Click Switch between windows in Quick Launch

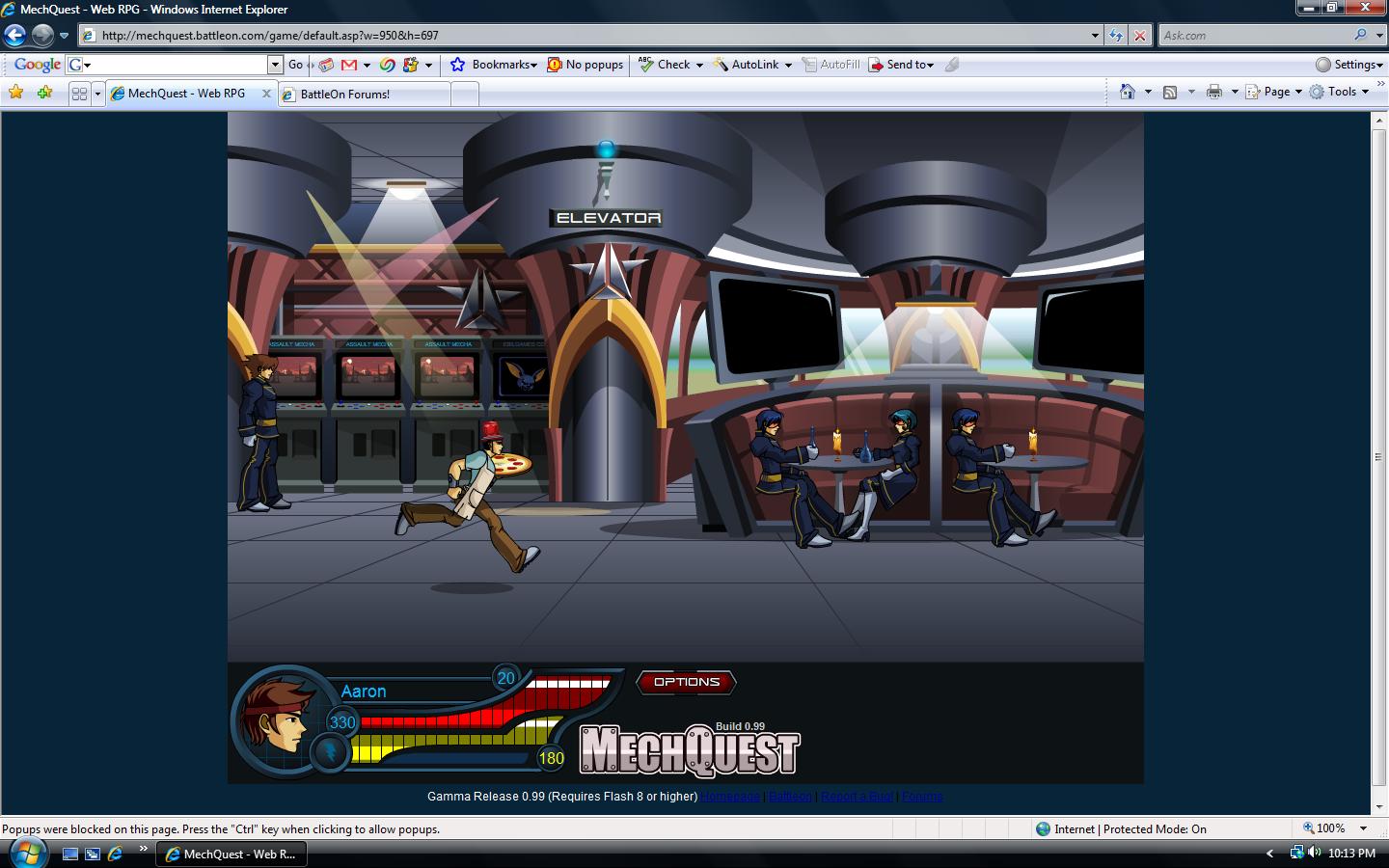tap(93, 854)
